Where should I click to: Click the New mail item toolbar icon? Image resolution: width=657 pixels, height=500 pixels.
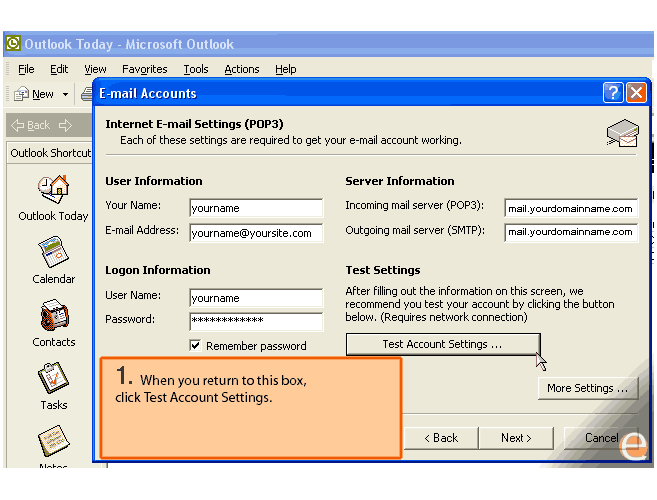pos(21,94)
